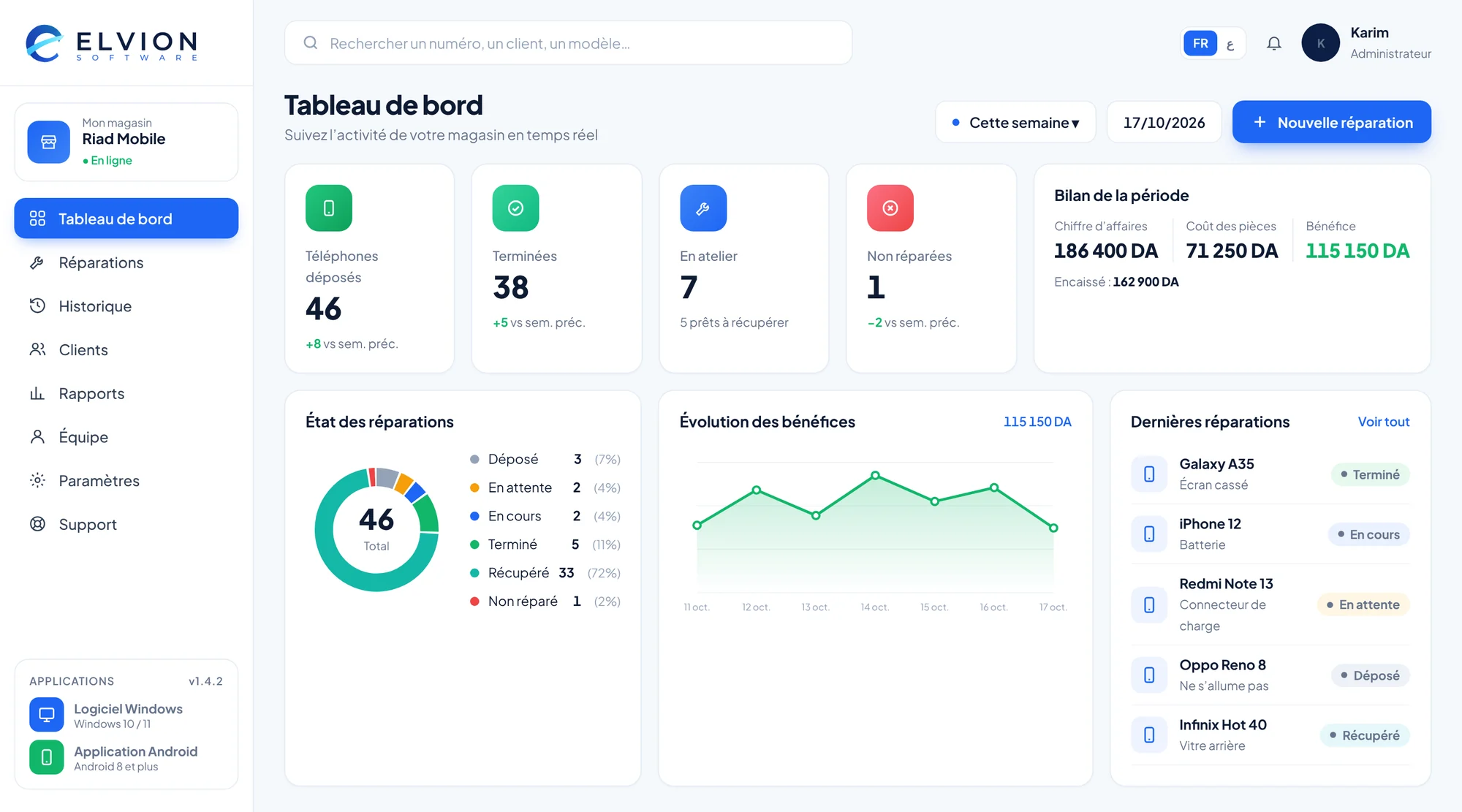
Task: Click the phone icon beside Infinix Hot 40
Action: pyautogui.click(x=1149, y=735)
